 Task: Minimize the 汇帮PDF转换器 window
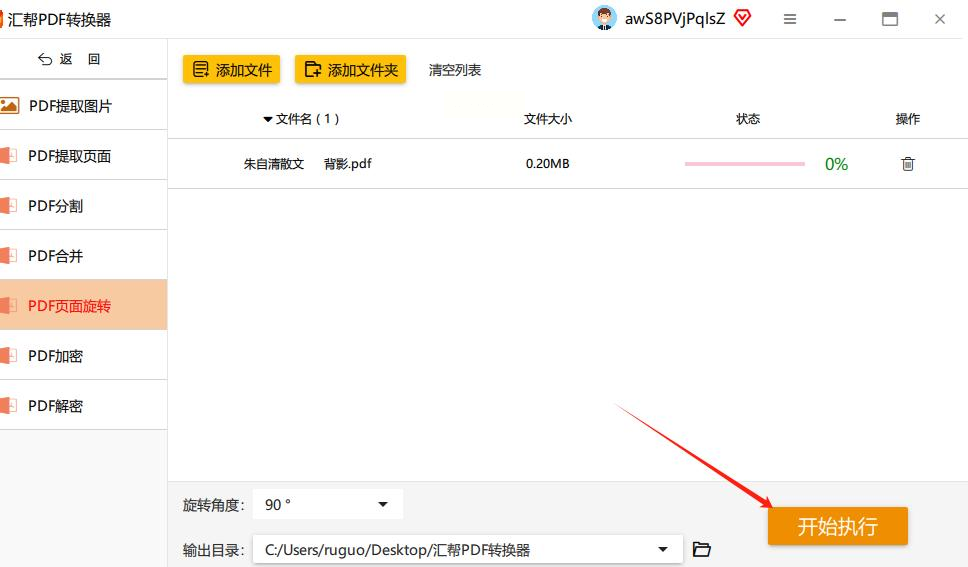coord(840,20)
